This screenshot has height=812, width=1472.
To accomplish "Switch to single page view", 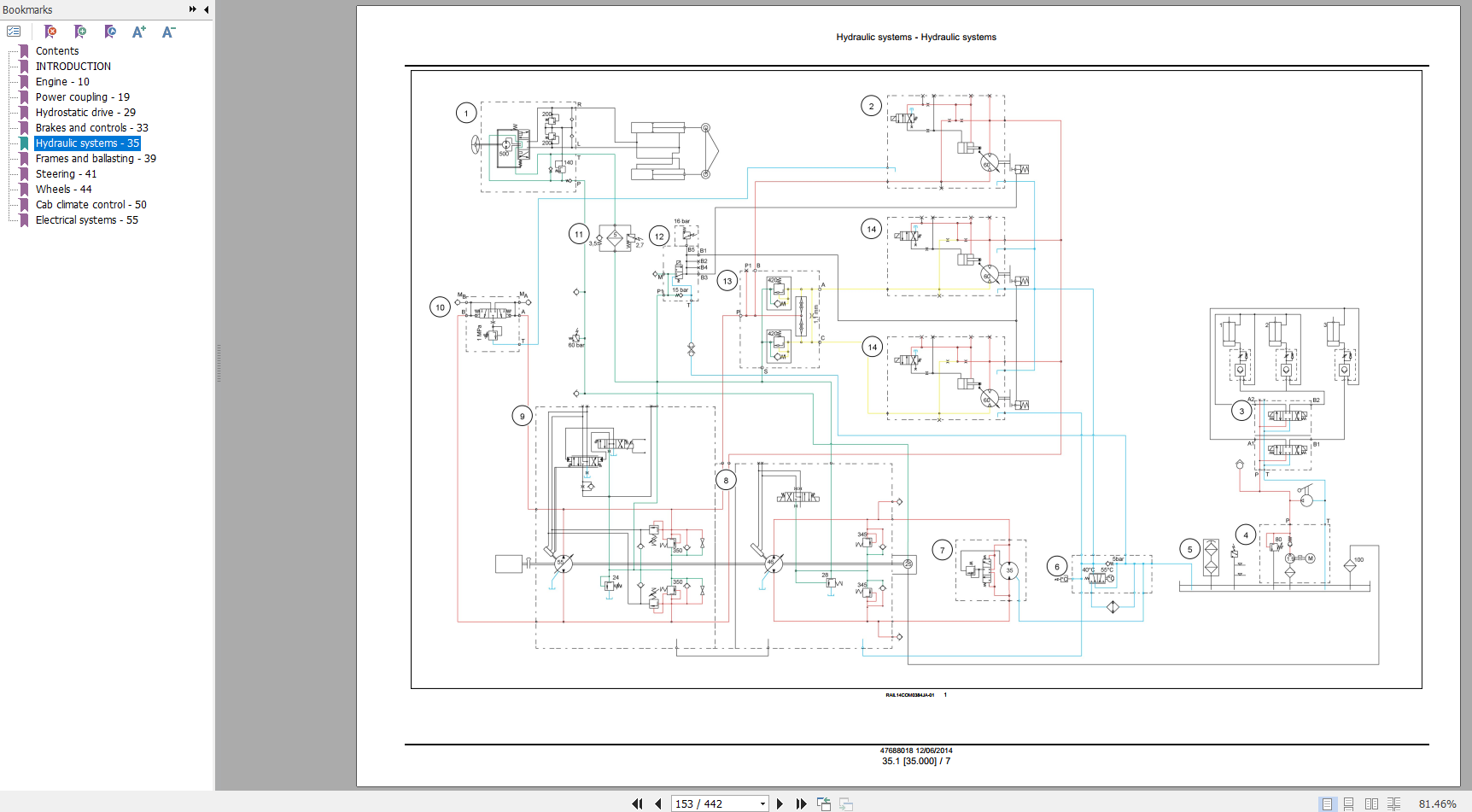I will click(x=1327, y=803).
